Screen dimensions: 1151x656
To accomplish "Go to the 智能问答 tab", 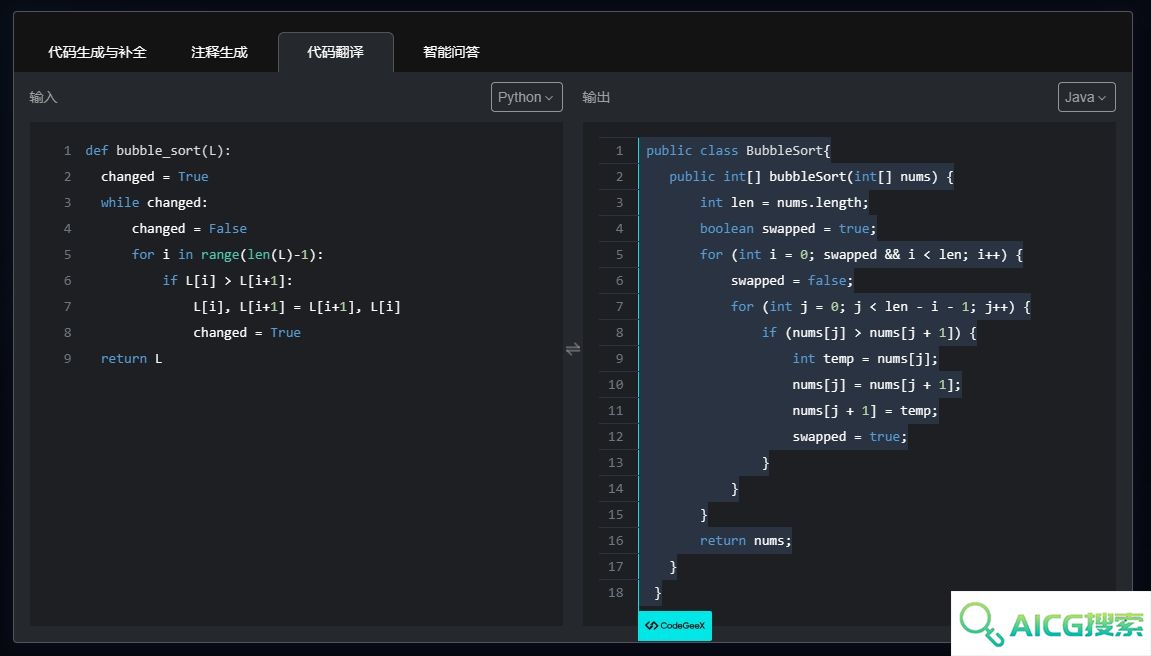I will click(451, 52).
